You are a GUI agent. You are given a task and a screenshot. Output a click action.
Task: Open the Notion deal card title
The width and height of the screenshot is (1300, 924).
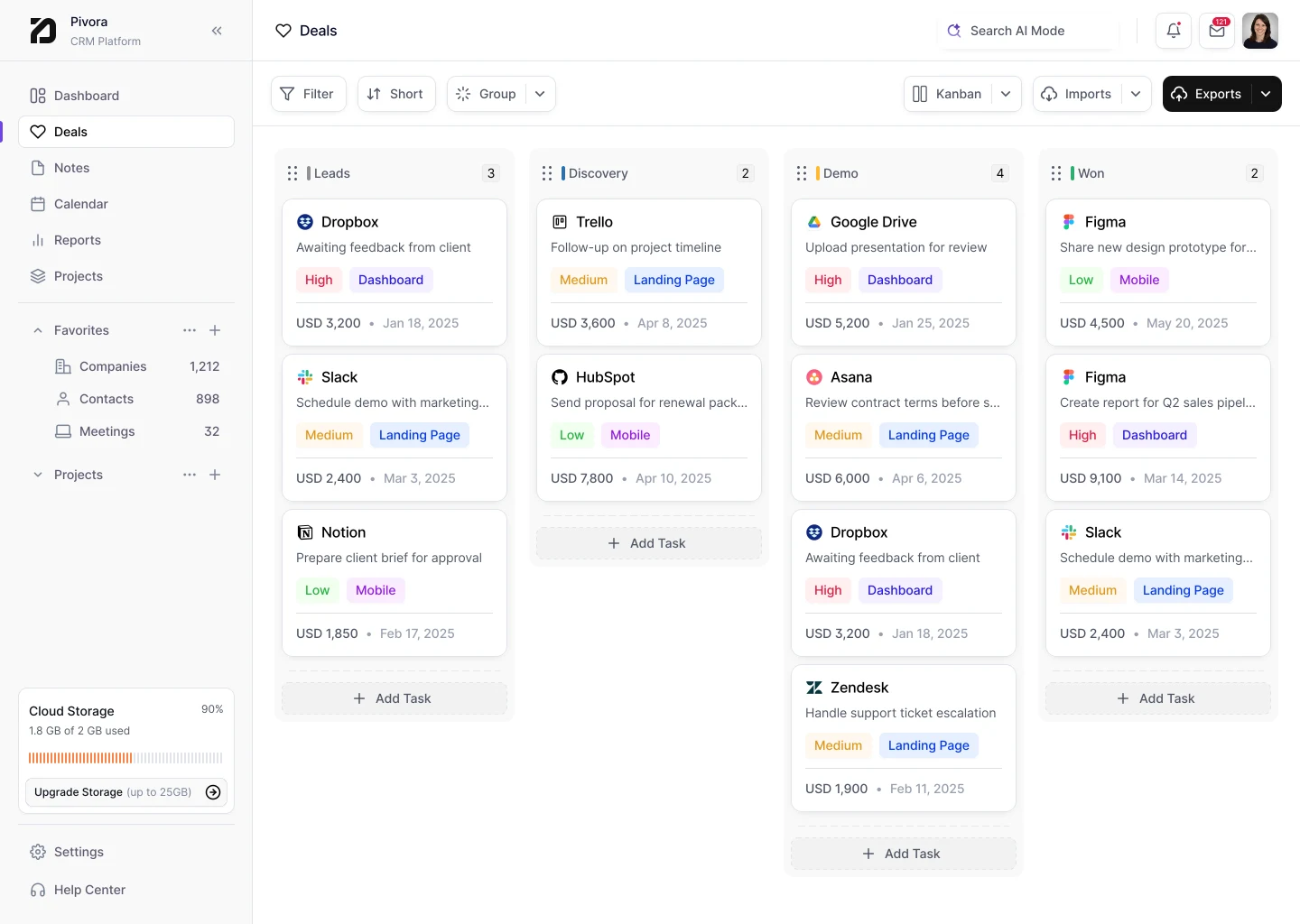(x=344, y=532)
